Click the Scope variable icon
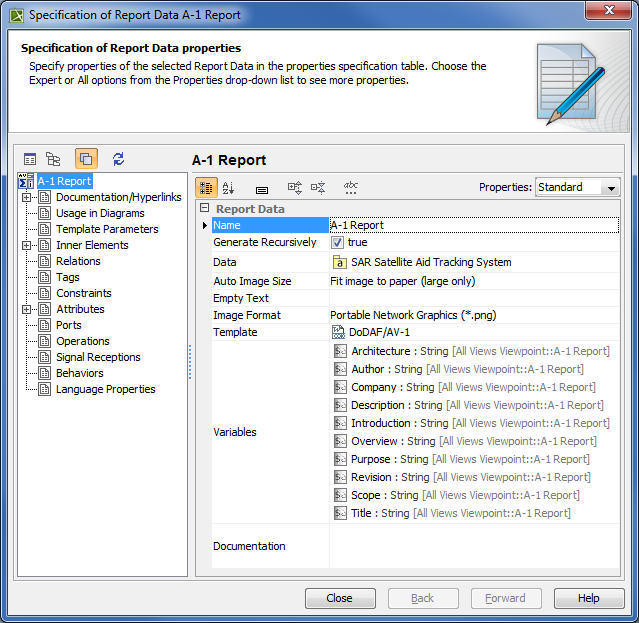This screenshot has width=639, height=623. click(340, 495)
